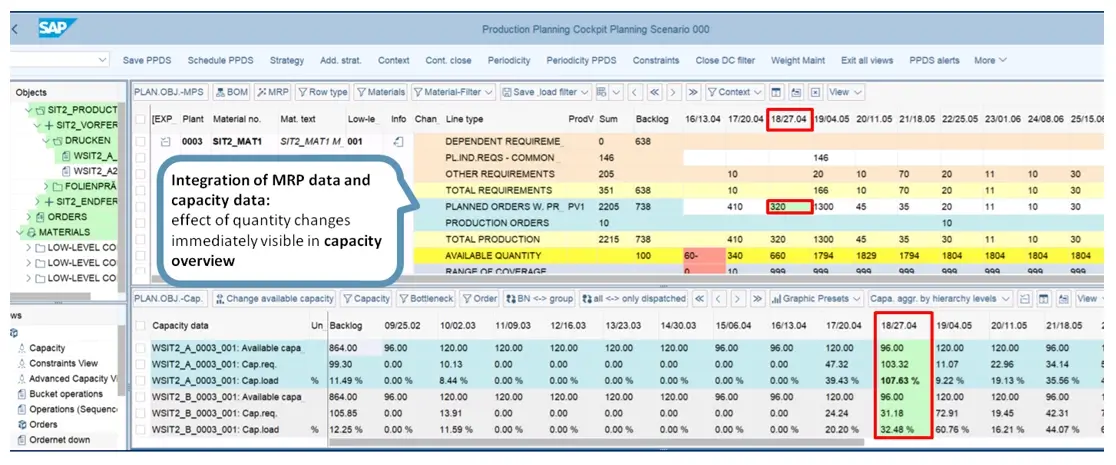Click Close DC filter
The height and width of the screenshot is (465, 1116).
coord(725,61)
